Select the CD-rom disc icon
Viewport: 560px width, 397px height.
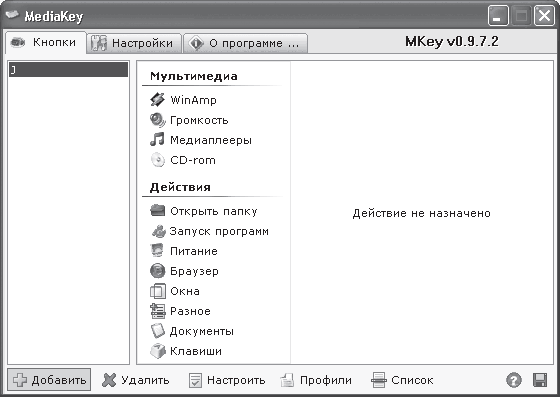[x=157, y=160]
